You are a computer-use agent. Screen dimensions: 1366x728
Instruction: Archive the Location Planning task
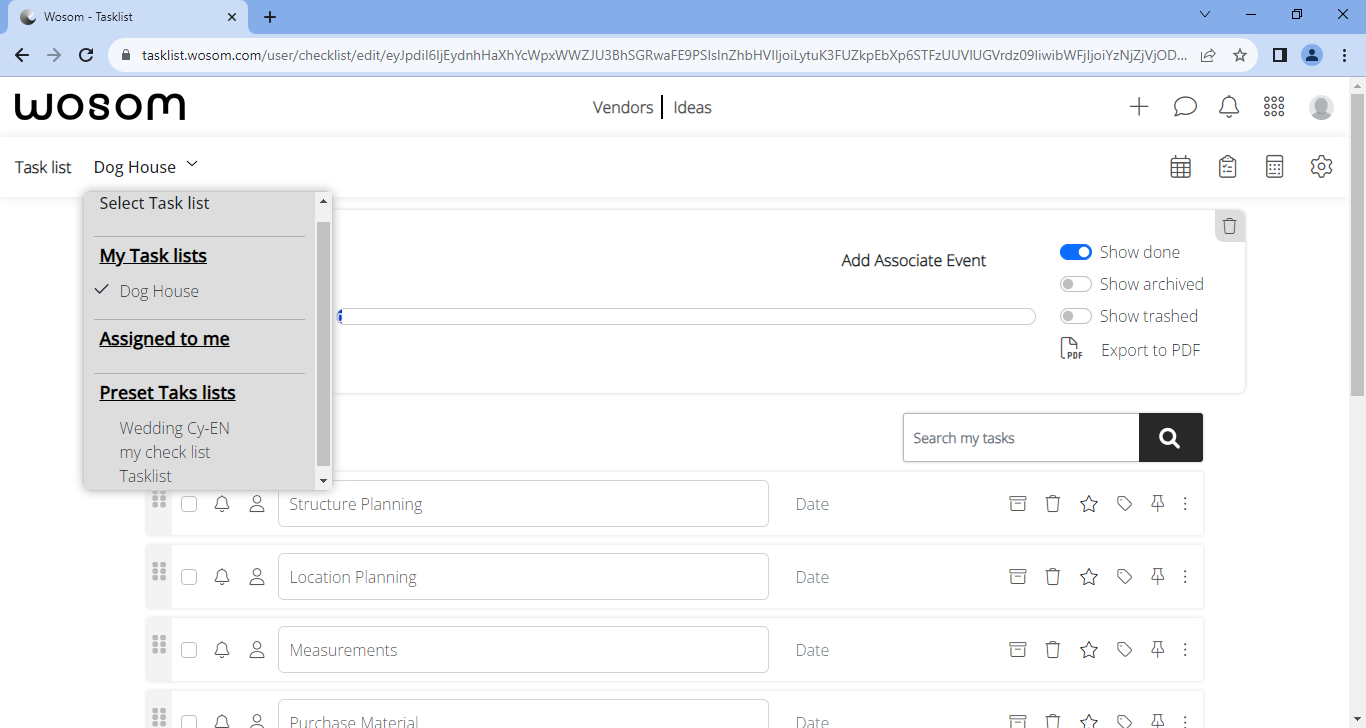[1017, 577]
